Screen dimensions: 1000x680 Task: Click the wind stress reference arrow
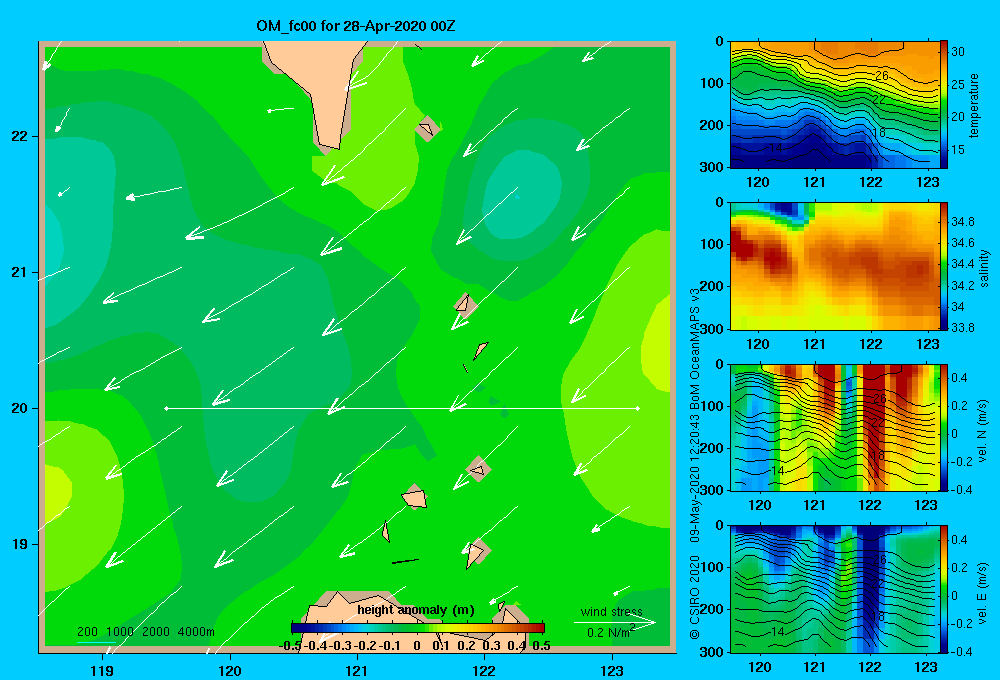(x=615, y=623)
